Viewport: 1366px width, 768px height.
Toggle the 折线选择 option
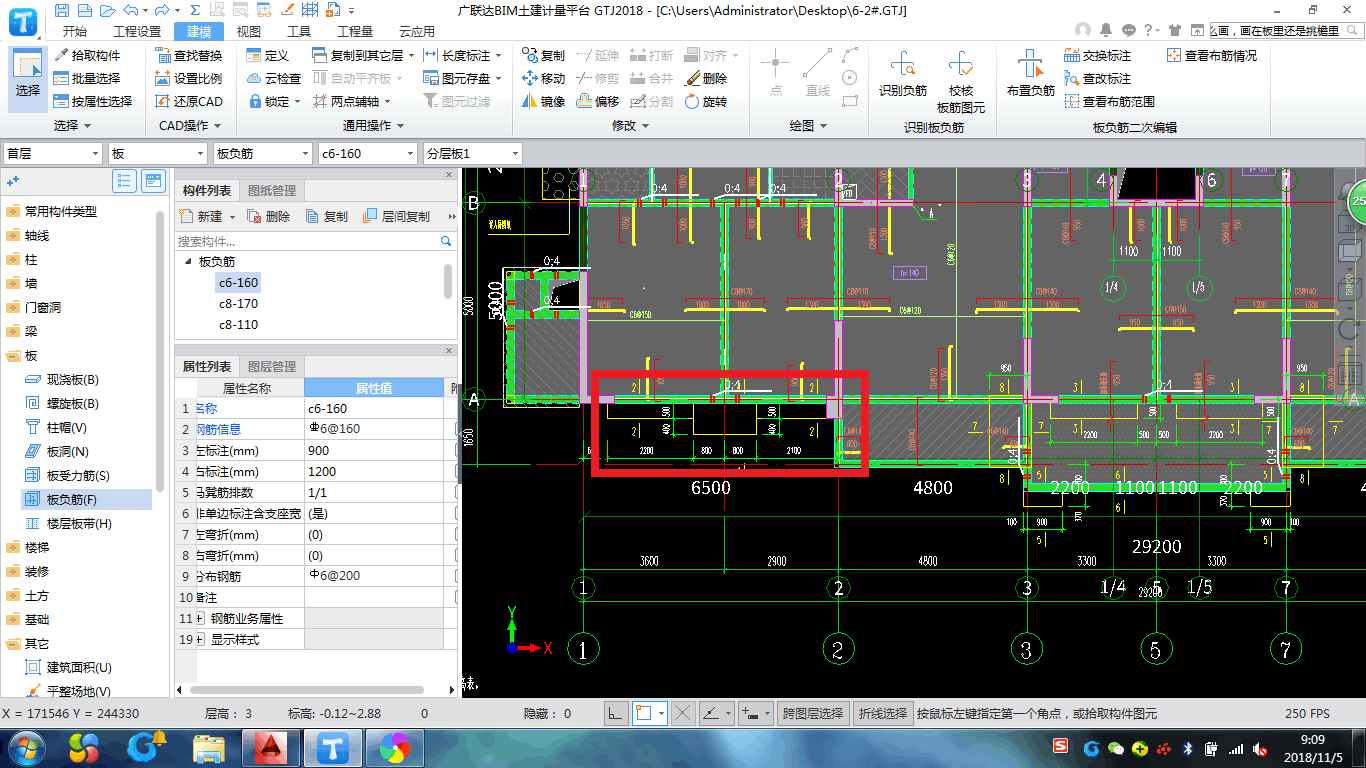pos(883,713)
